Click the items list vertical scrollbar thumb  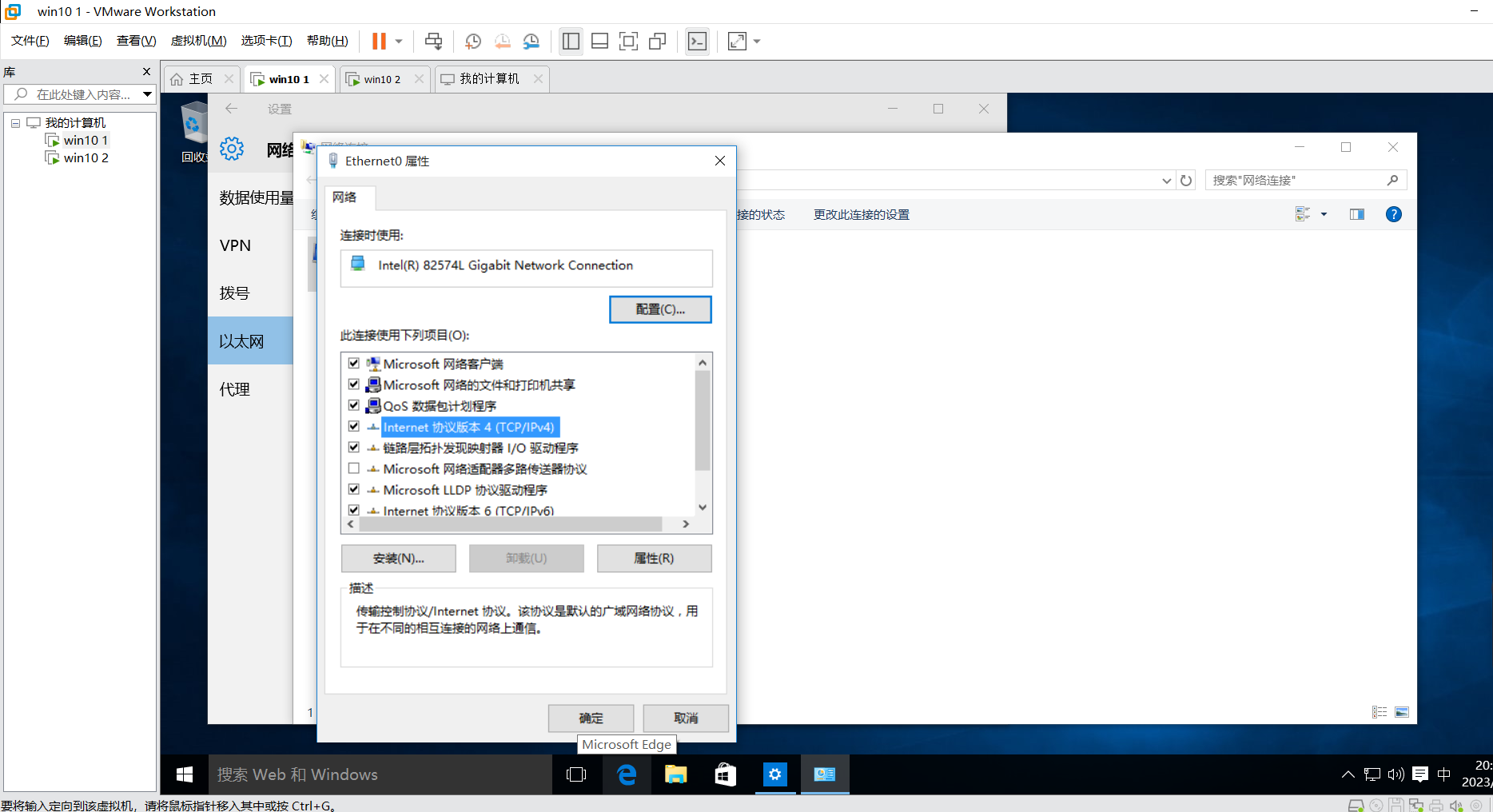(x=703, y=420)
